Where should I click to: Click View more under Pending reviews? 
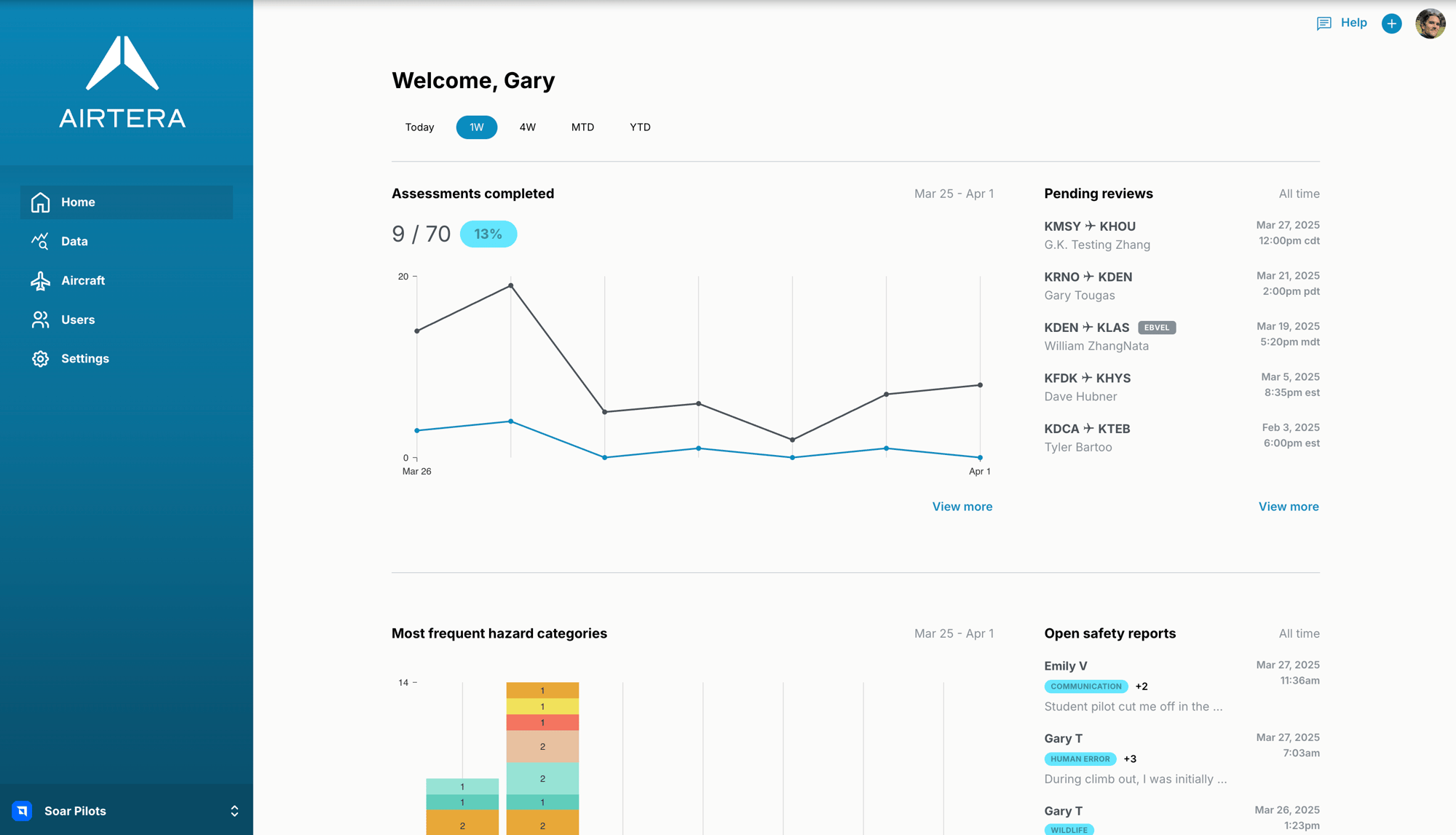(x=1289, y=507)
